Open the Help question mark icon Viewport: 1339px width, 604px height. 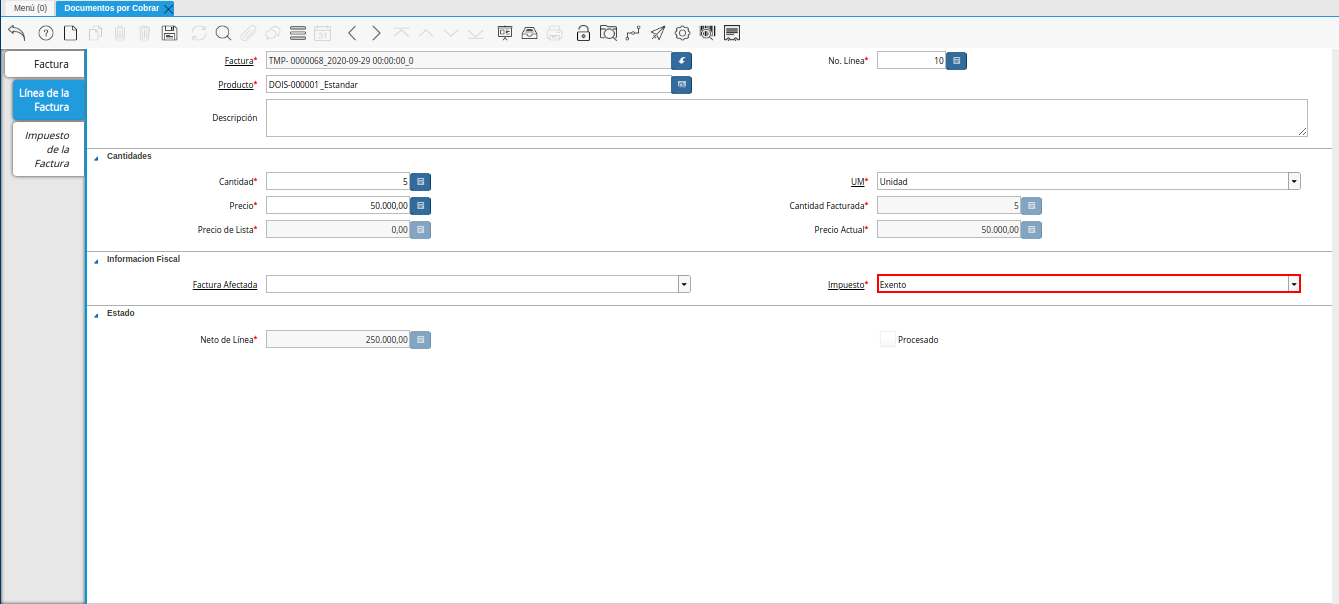(45, 33)
